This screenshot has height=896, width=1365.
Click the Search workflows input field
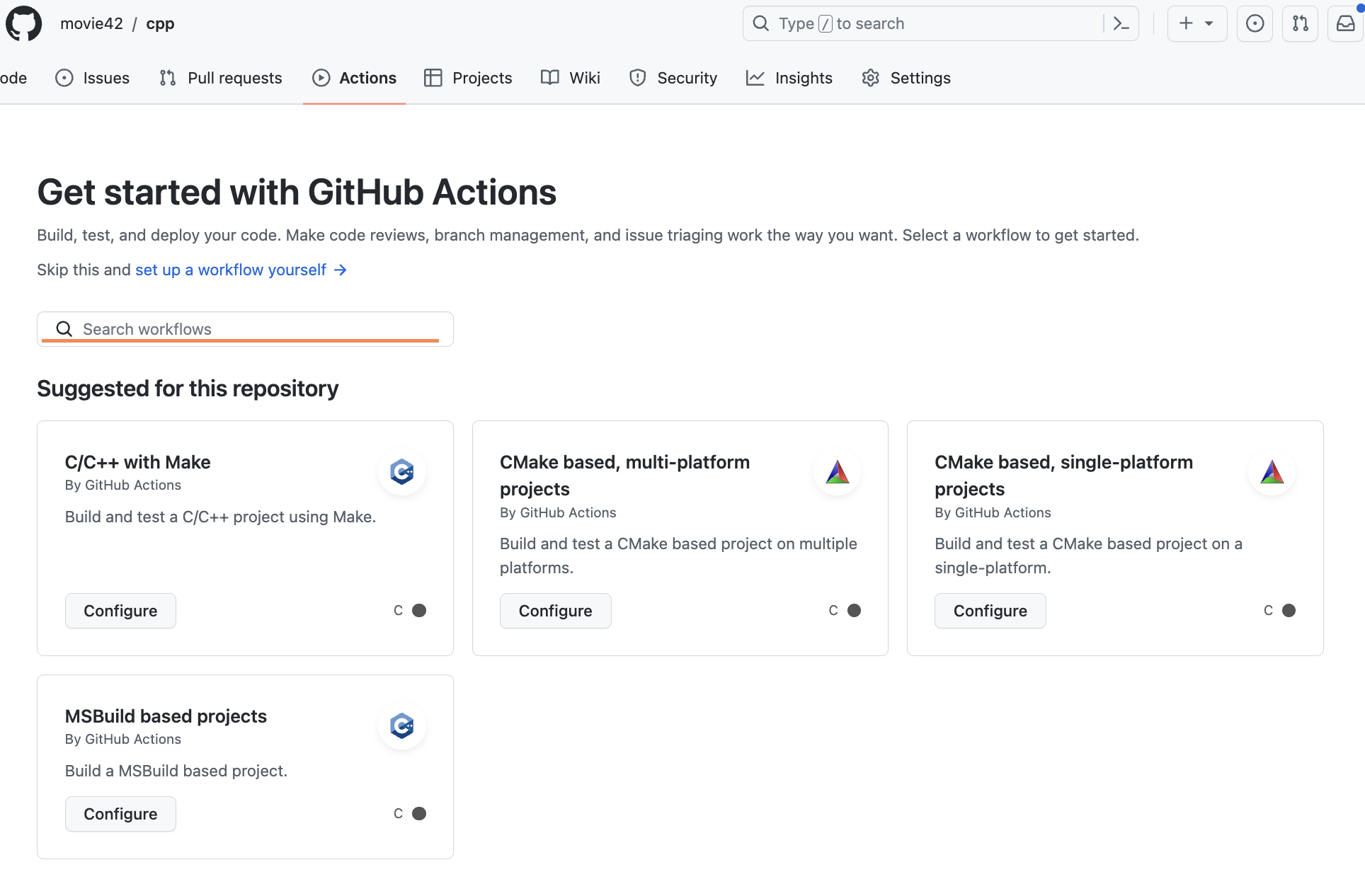pyautogui.click(x=245, y=329)
